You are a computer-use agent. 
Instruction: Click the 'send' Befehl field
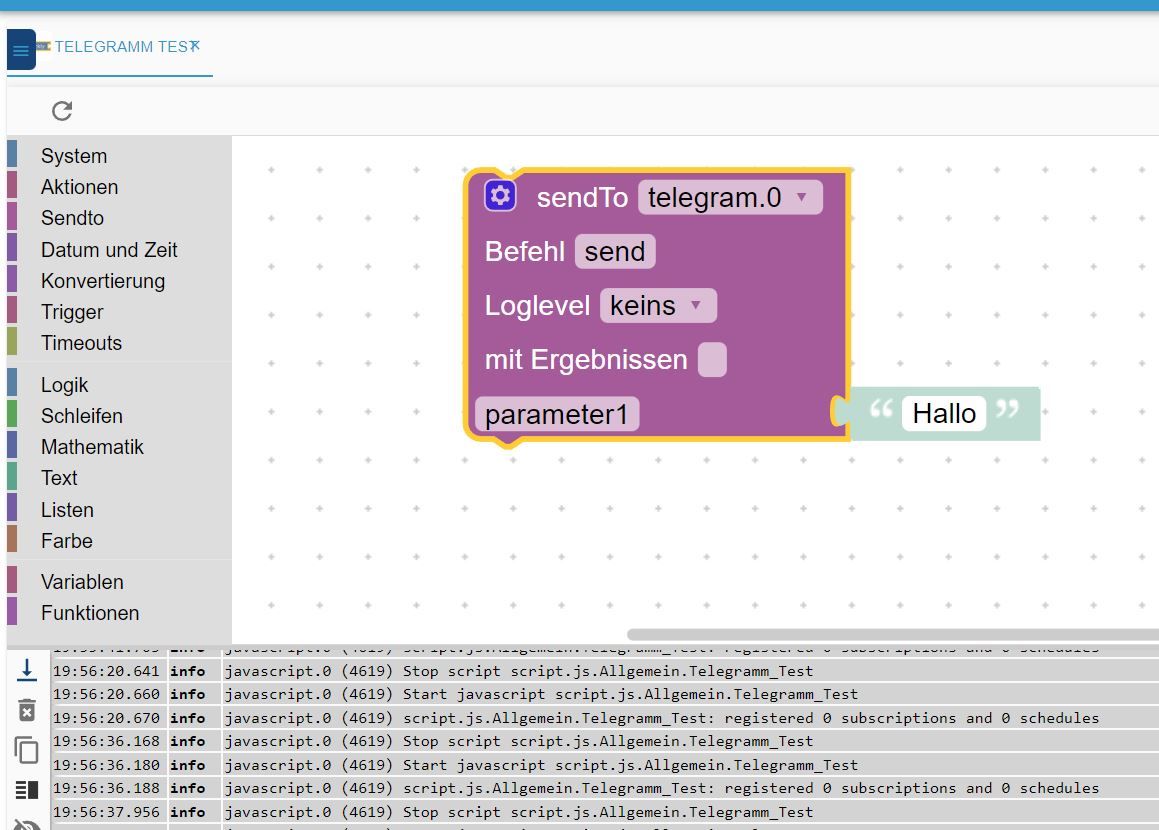pyautogui.click(x=615, y=252)
